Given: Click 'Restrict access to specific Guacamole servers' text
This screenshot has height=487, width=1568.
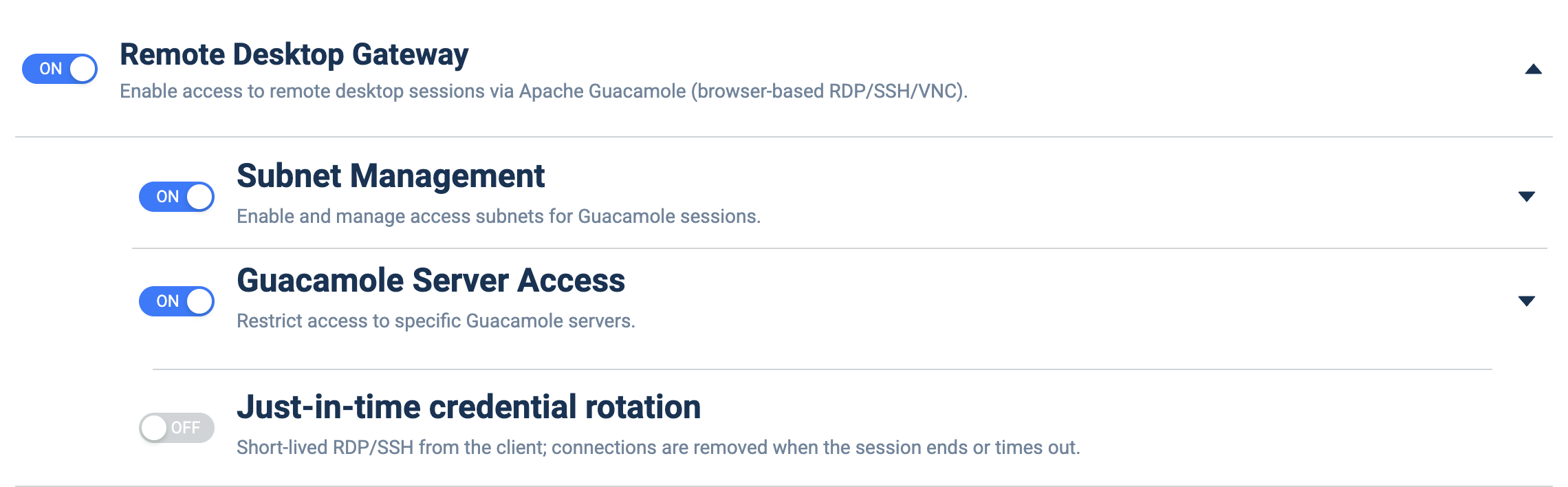Looking at the screenshot, I should pyautogui.click(x=435, y=321).
